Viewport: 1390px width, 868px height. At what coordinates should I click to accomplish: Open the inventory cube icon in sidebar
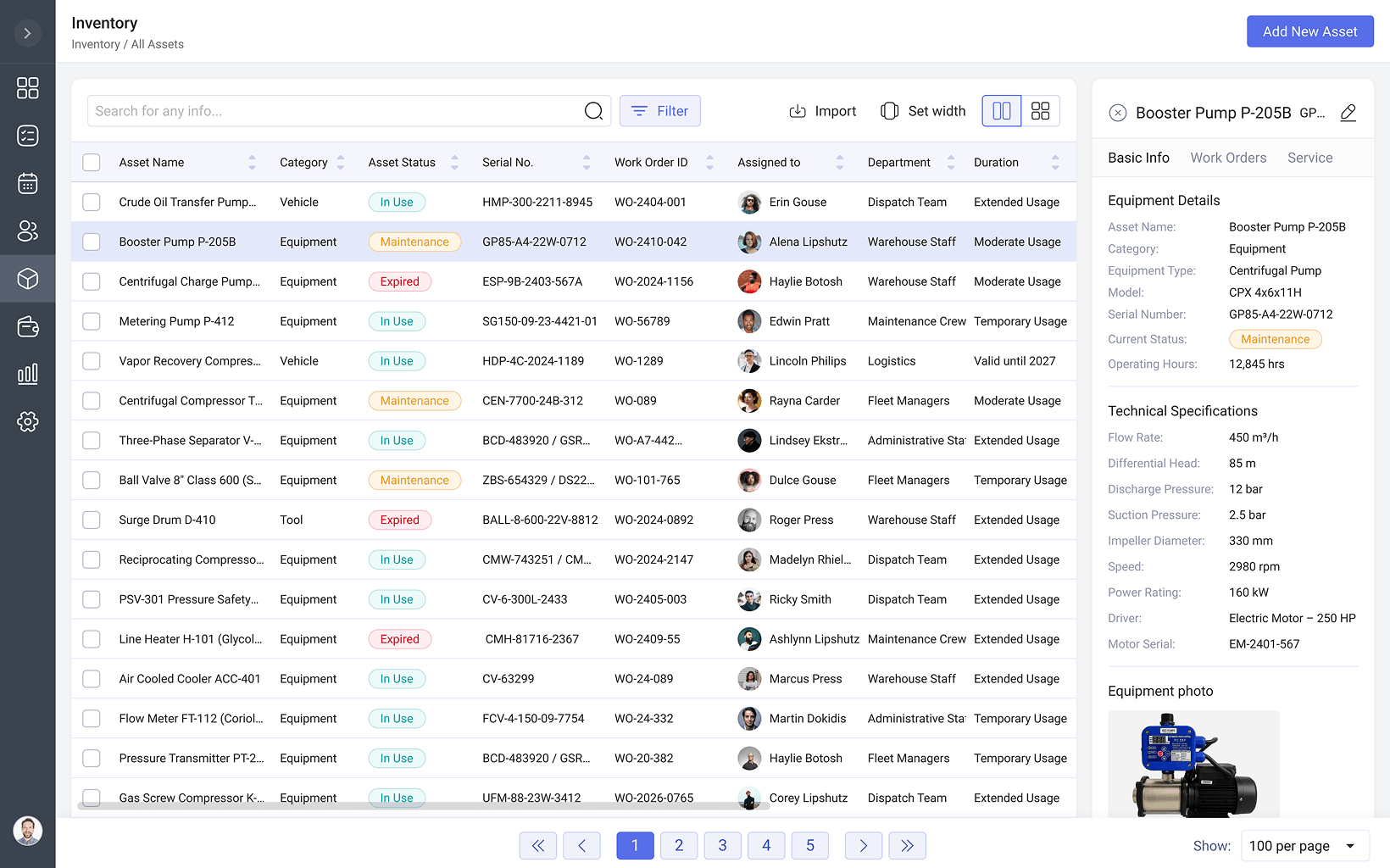[27, 279]
